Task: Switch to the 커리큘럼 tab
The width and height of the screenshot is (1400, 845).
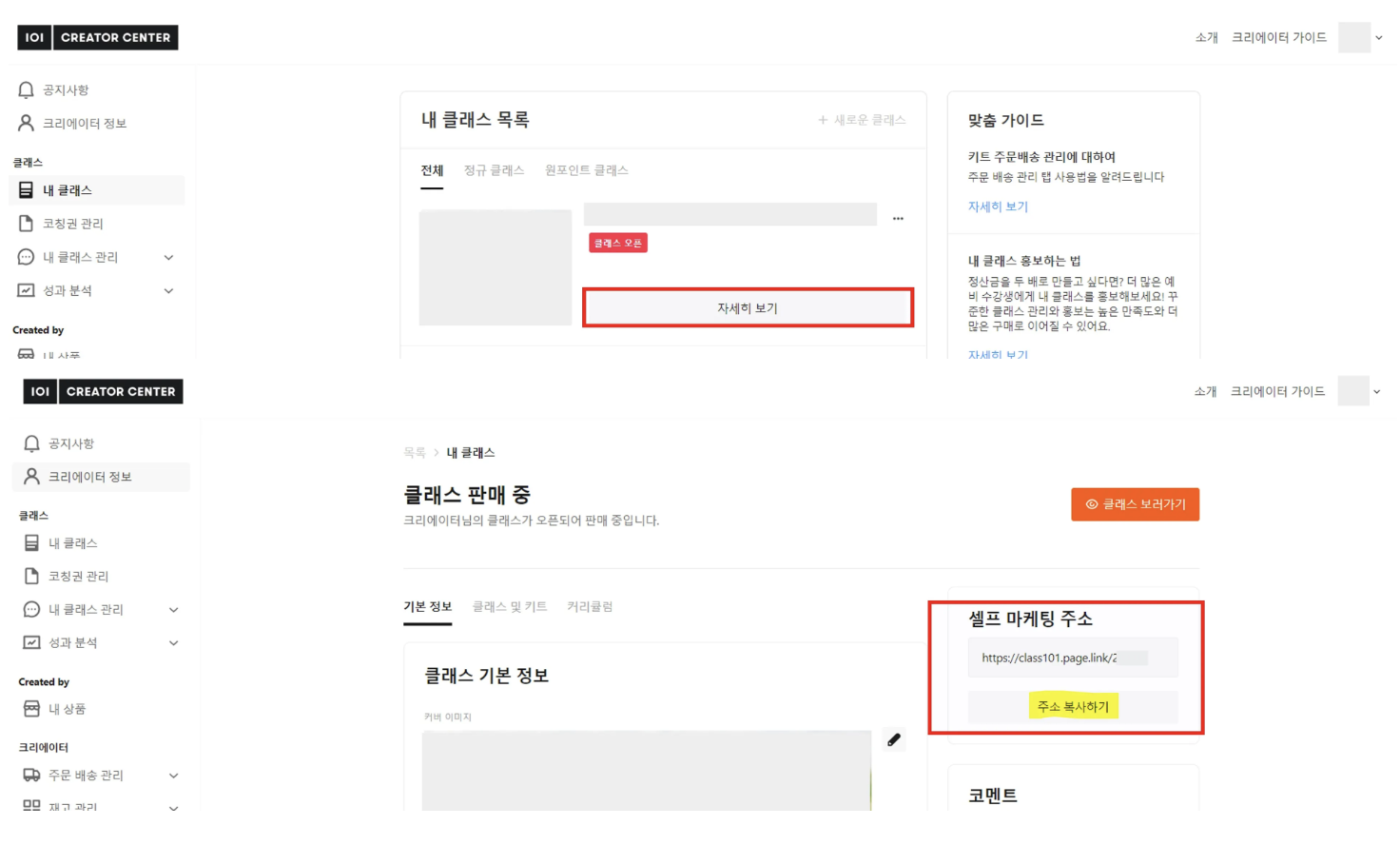Action: pyautogui.click(x=590, y=607)
